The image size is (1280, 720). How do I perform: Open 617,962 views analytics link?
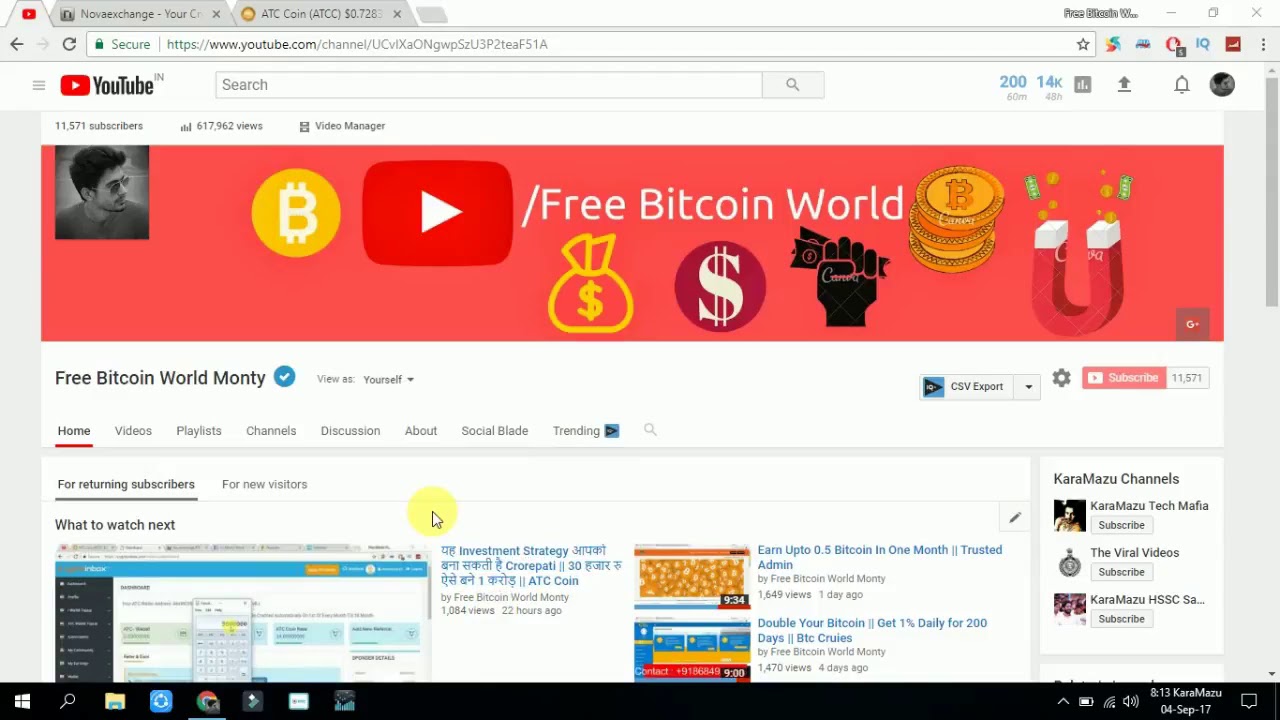tap(221, 126)
